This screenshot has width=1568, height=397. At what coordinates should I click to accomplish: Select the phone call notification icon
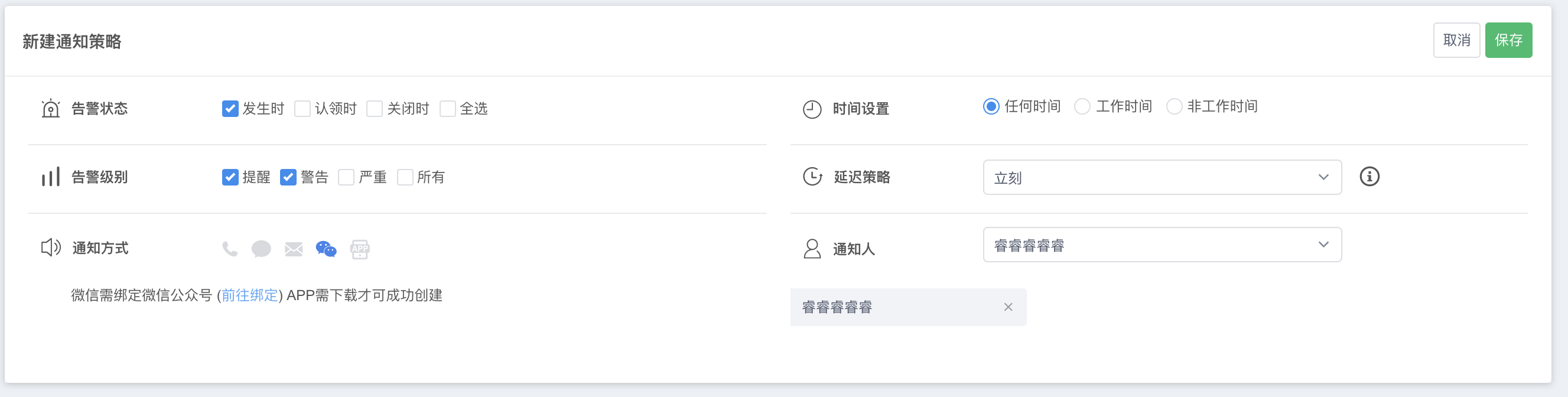(x=230, y=249)
